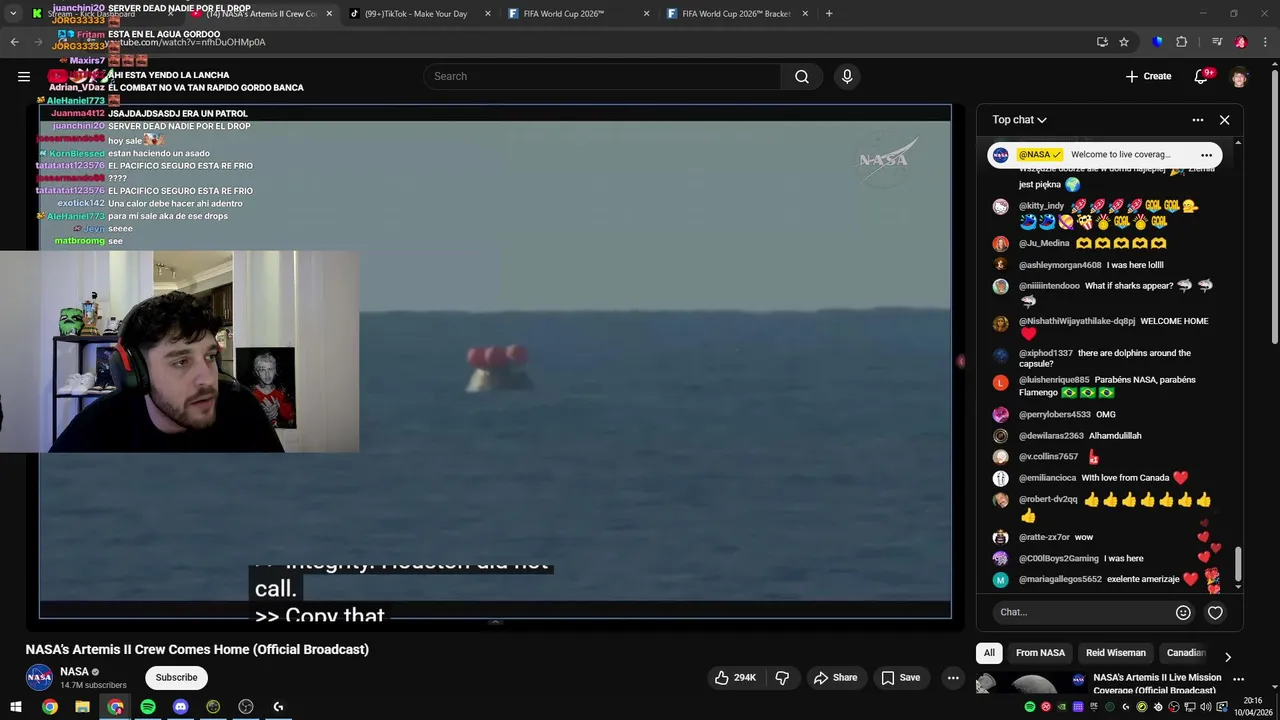Open YouTube notifications bell
This screenshot has height=720, width=1280.
[x=1203, y=77]
